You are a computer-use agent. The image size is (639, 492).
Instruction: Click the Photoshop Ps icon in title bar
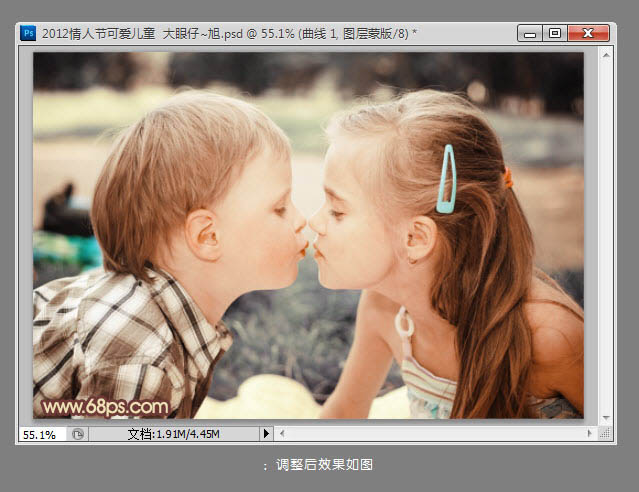click(28, 33)
